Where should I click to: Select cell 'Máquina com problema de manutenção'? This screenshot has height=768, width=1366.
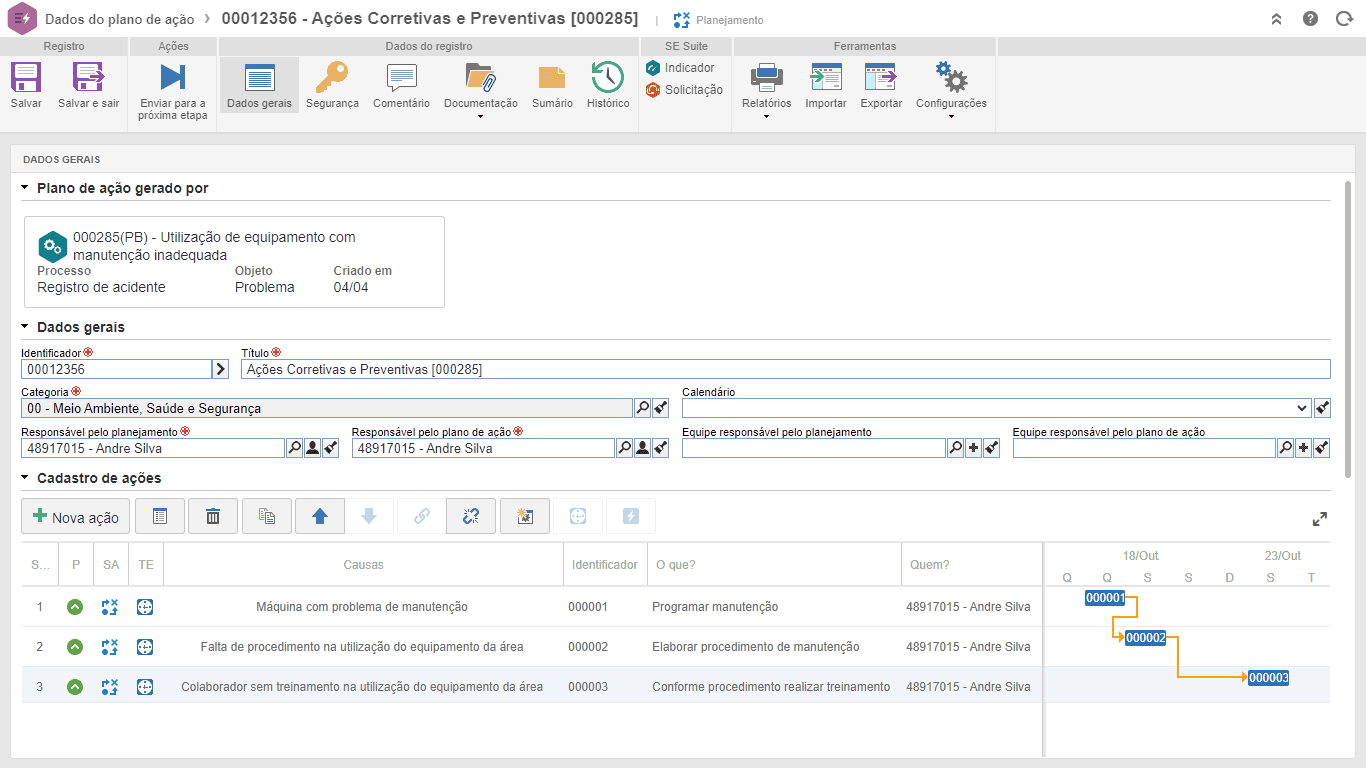[x=362, y=607]
